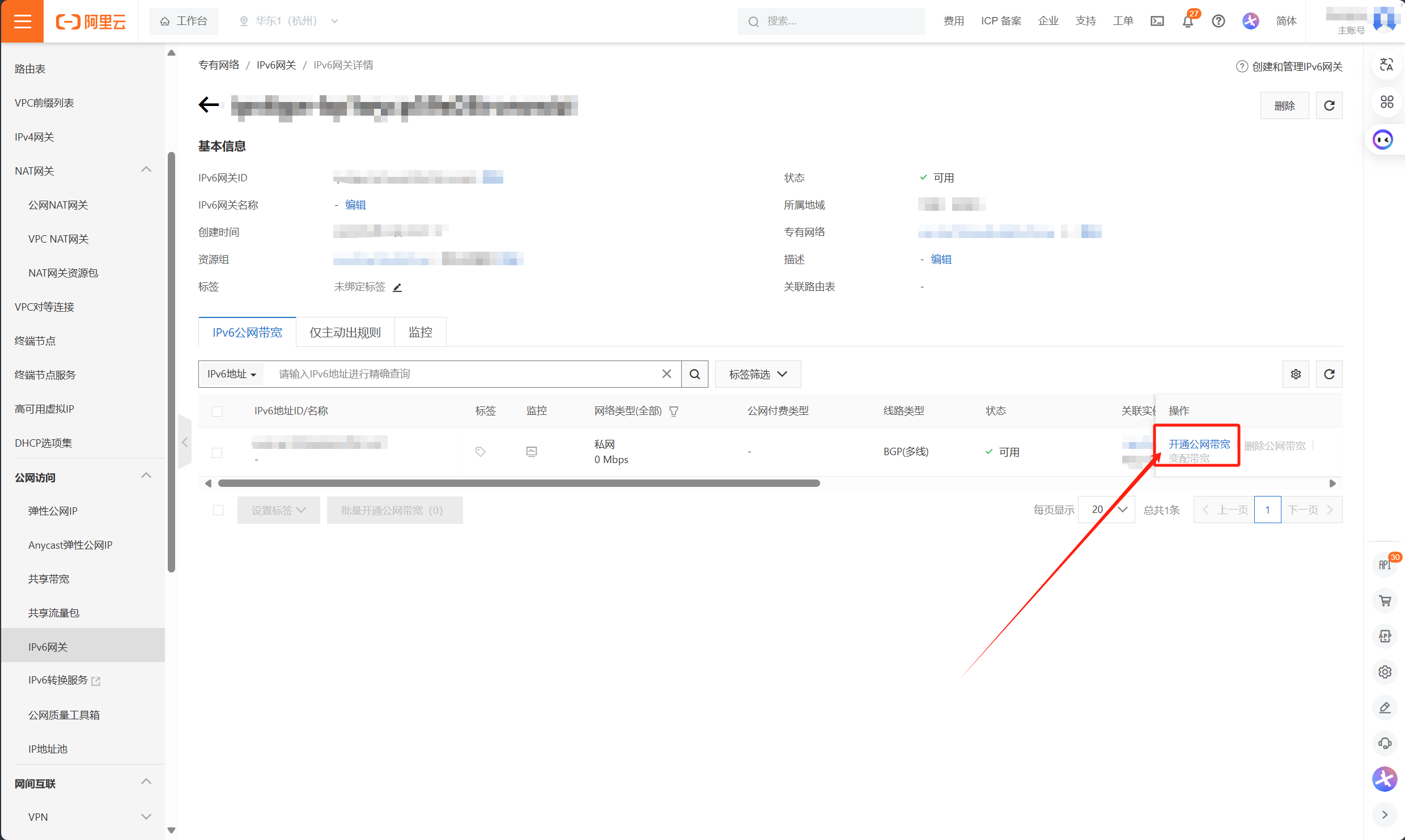The width and height of the screenshot is (1405, 840).
Task: Check the IPv6 address row checkbox
Action: (217, 452)
